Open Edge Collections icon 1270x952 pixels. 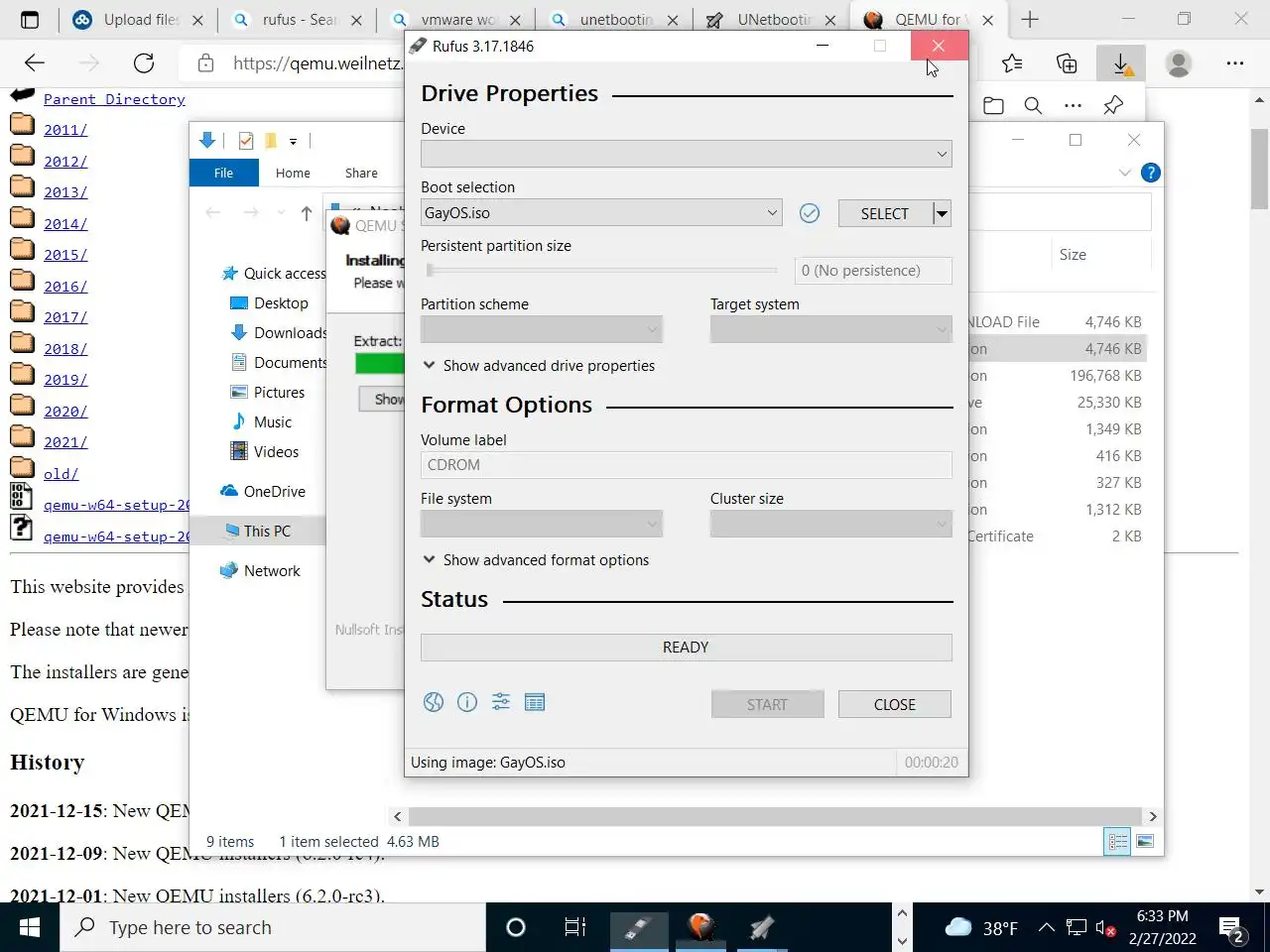[x=1067, y=63]
